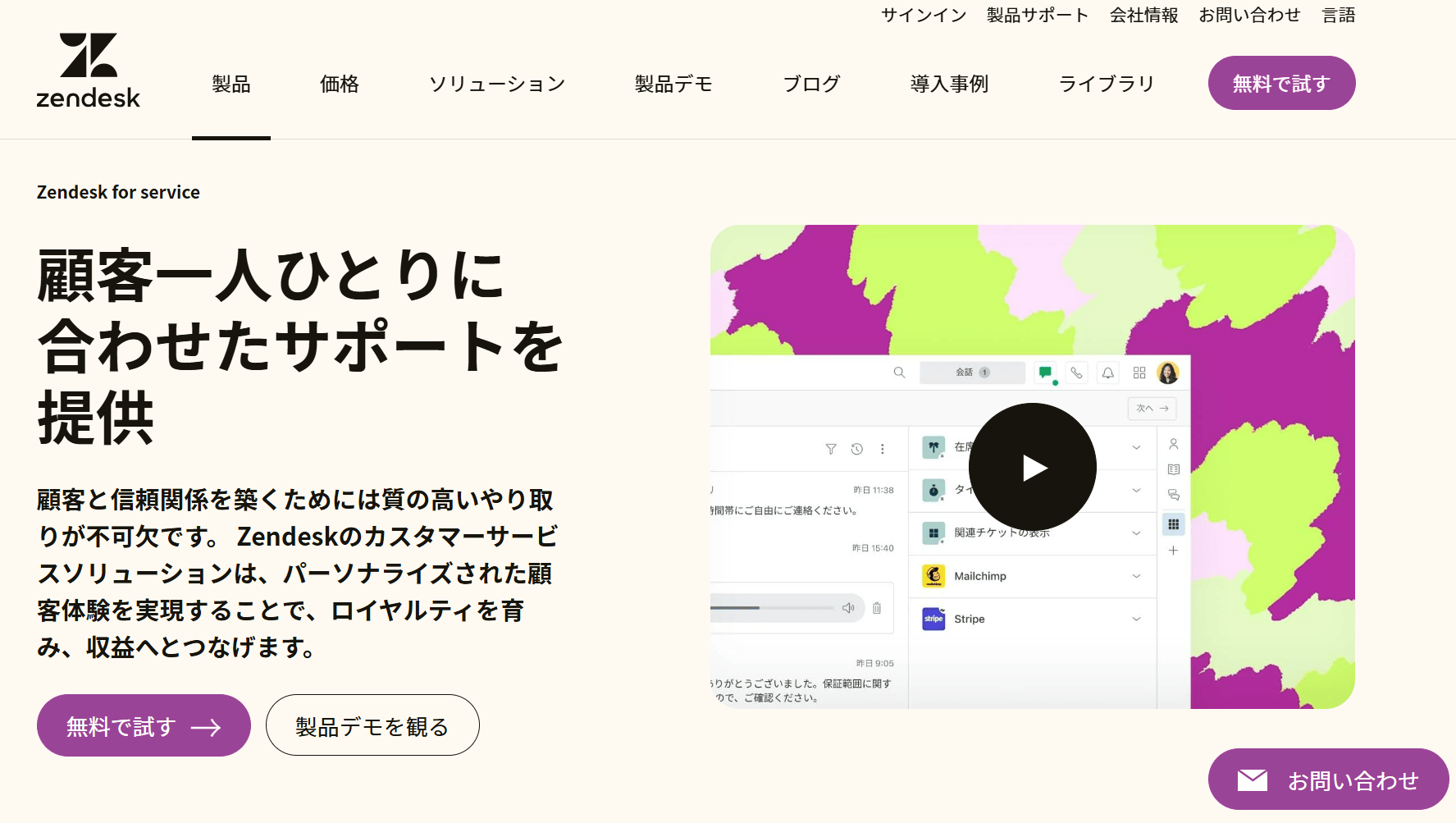Expand the 関連チケットの表示 row chevron
This screenshot has height=823, width=1456.
coord(1136,533)
